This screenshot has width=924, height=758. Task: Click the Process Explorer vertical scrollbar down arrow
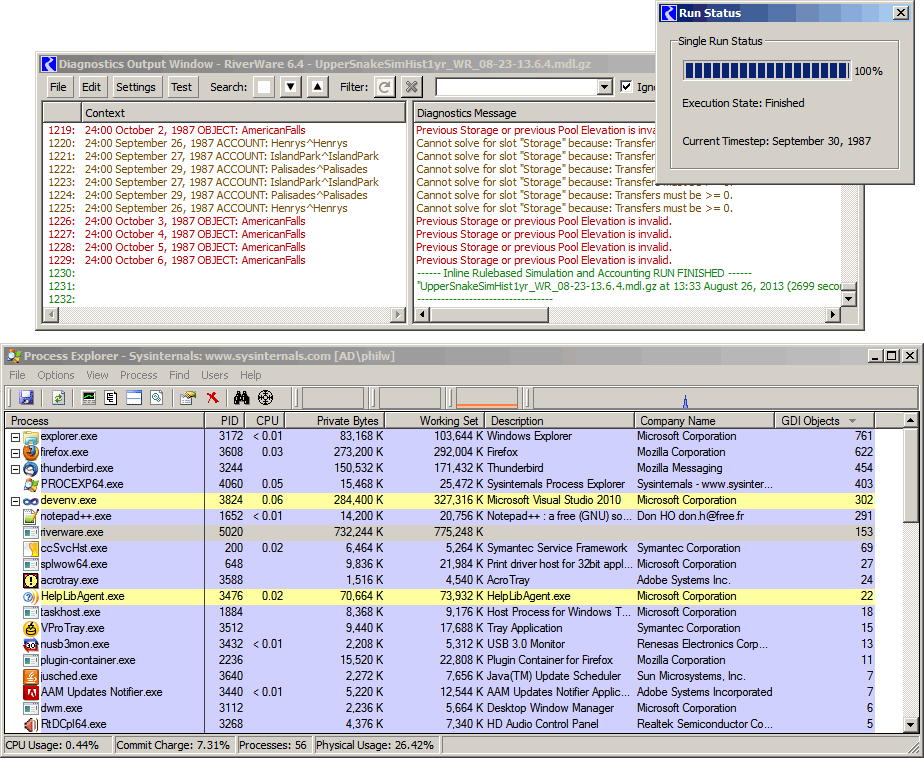910,726
